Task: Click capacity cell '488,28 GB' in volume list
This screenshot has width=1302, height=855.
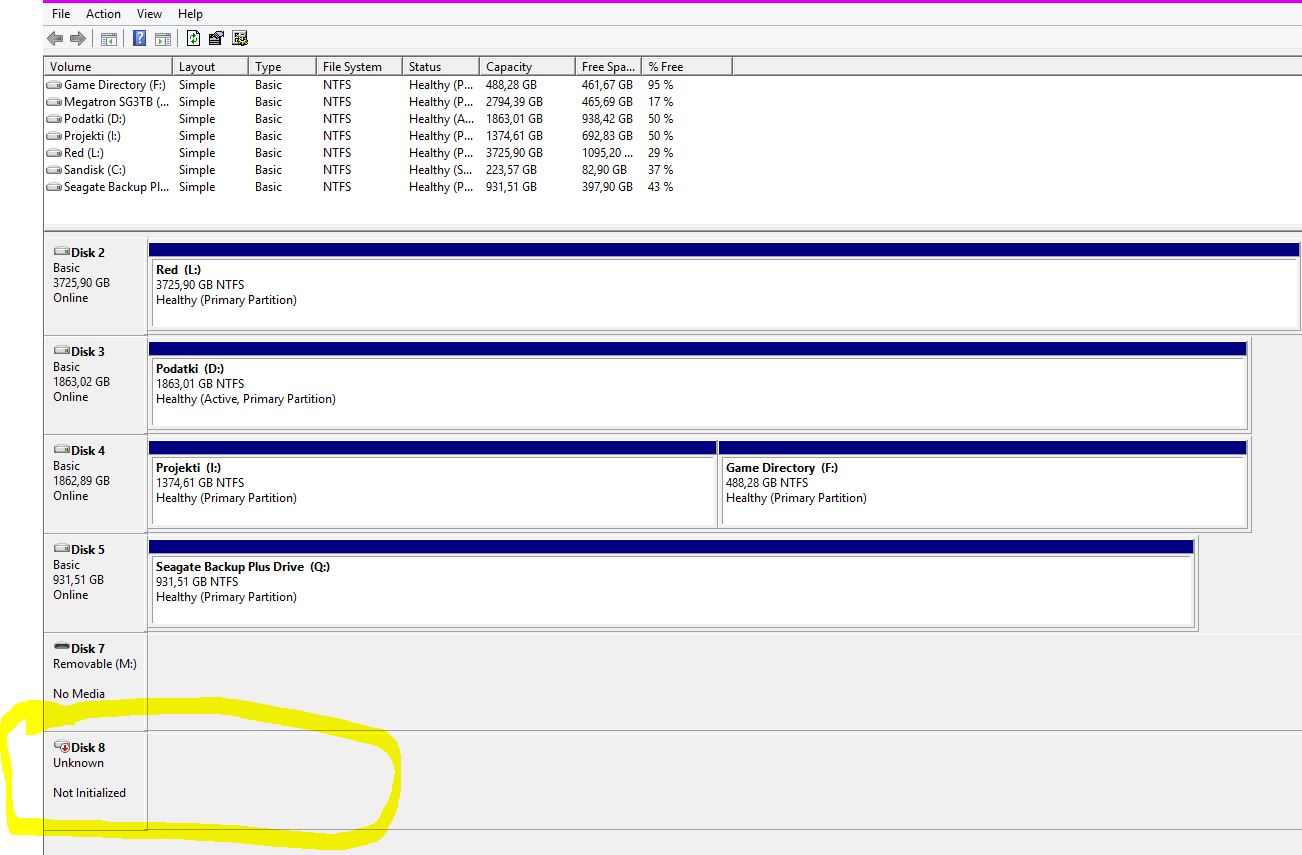Action: coord(511,85)
